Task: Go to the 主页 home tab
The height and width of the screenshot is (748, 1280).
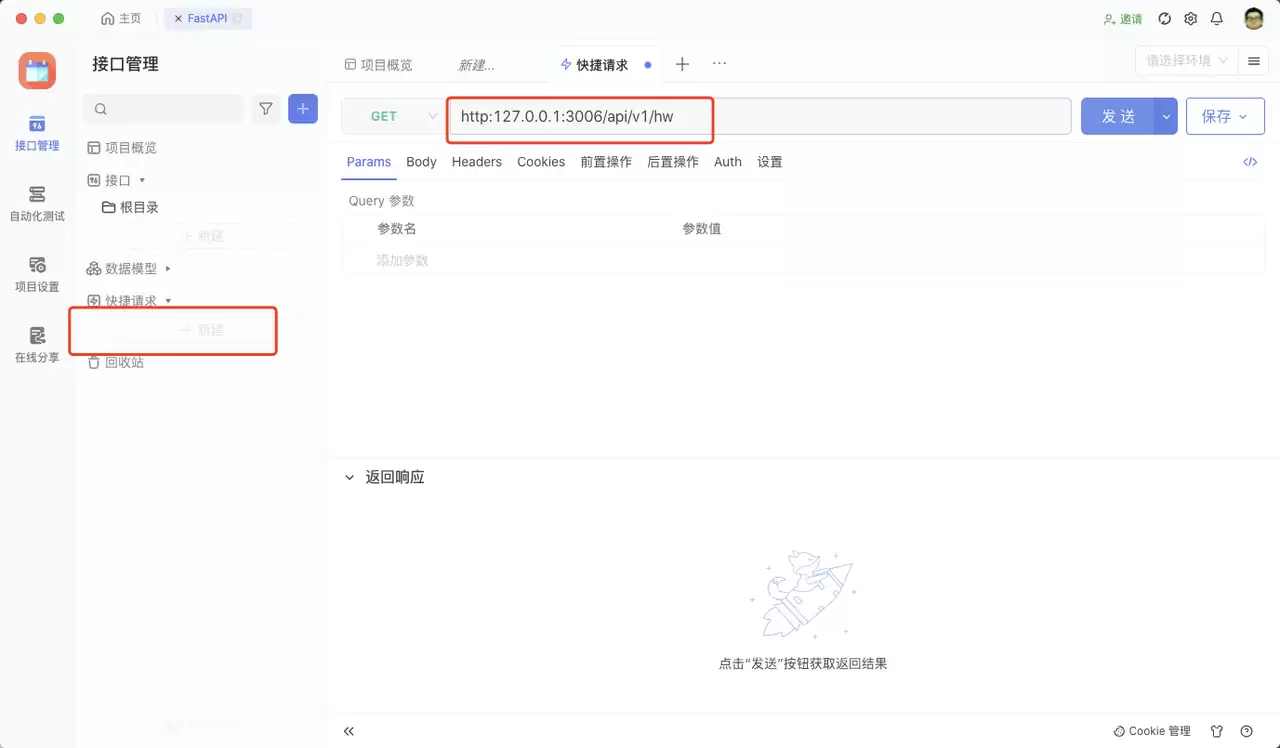Action: (x=121, y=19)
